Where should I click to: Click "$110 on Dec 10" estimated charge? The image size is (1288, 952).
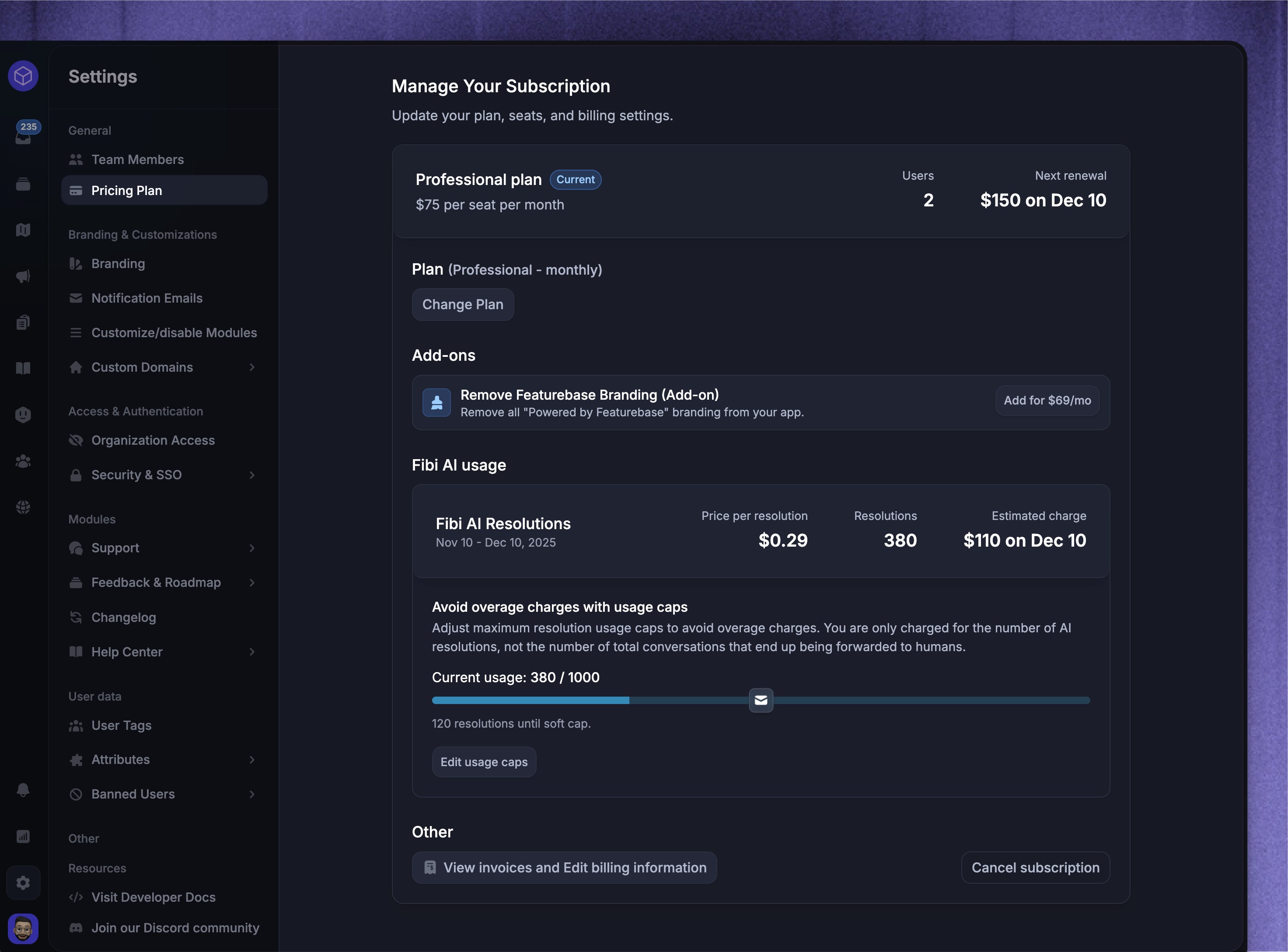[x=1025, y=540]
